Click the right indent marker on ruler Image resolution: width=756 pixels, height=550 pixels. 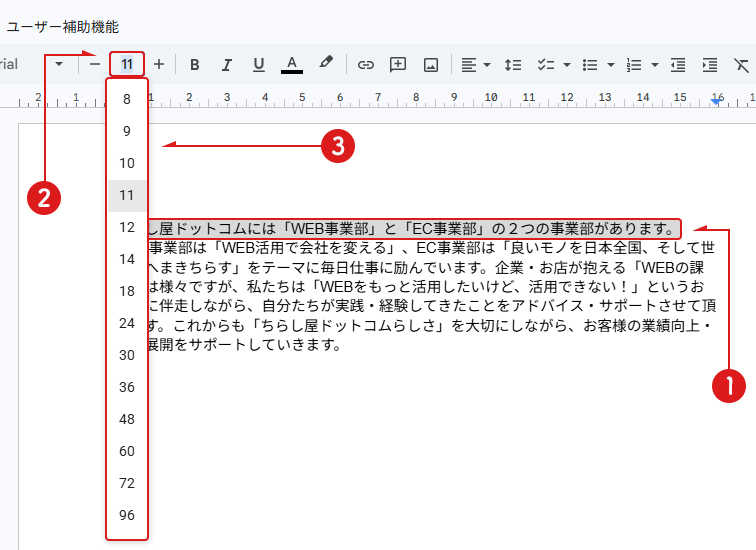(x=717, y=101)
